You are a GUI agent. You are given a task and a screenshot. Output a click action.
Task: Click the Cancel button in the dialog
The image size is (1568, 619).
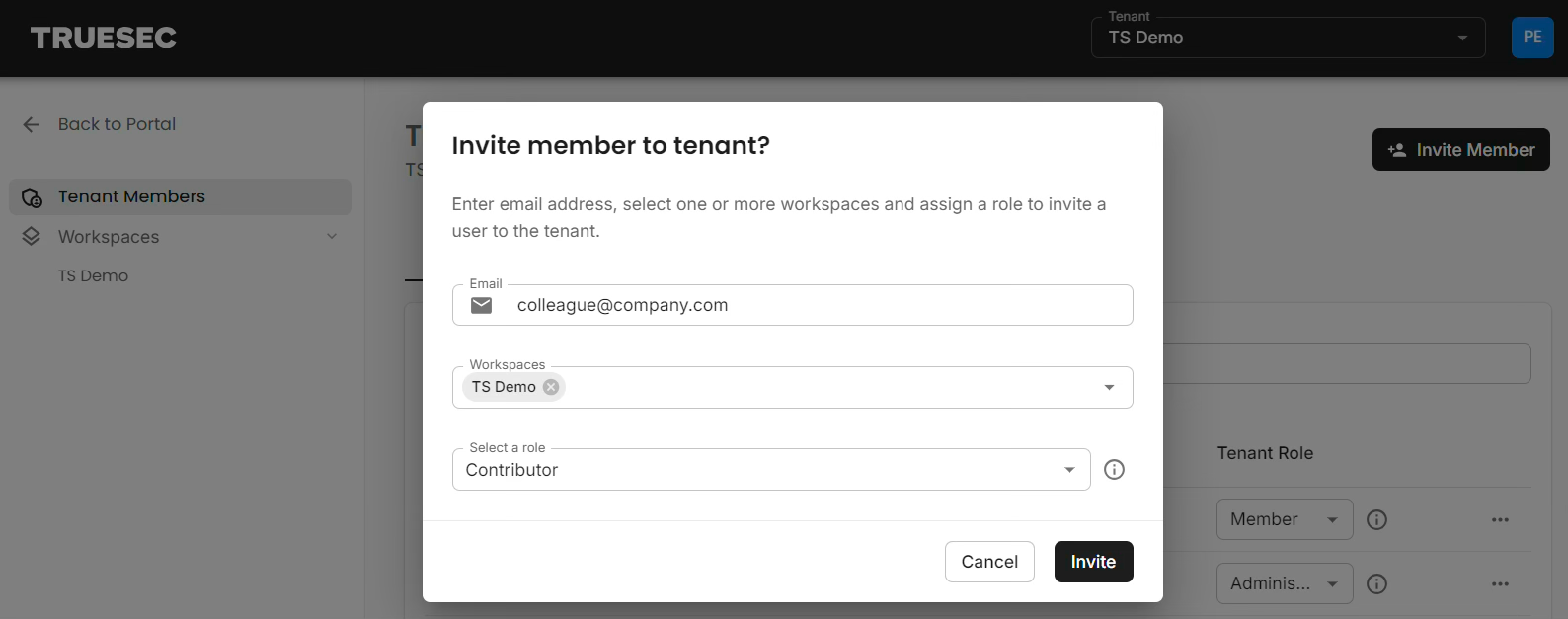[x=989, y=561]
